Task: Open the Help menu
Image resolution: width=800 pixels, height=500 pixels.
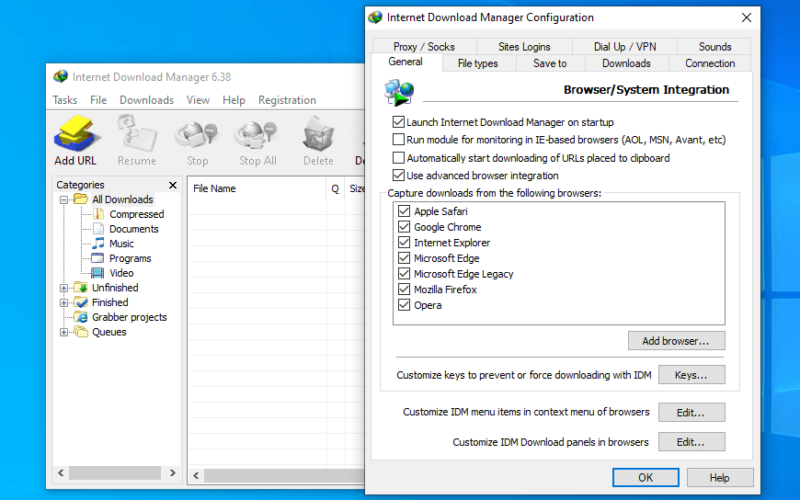Action: click(234, 100)
